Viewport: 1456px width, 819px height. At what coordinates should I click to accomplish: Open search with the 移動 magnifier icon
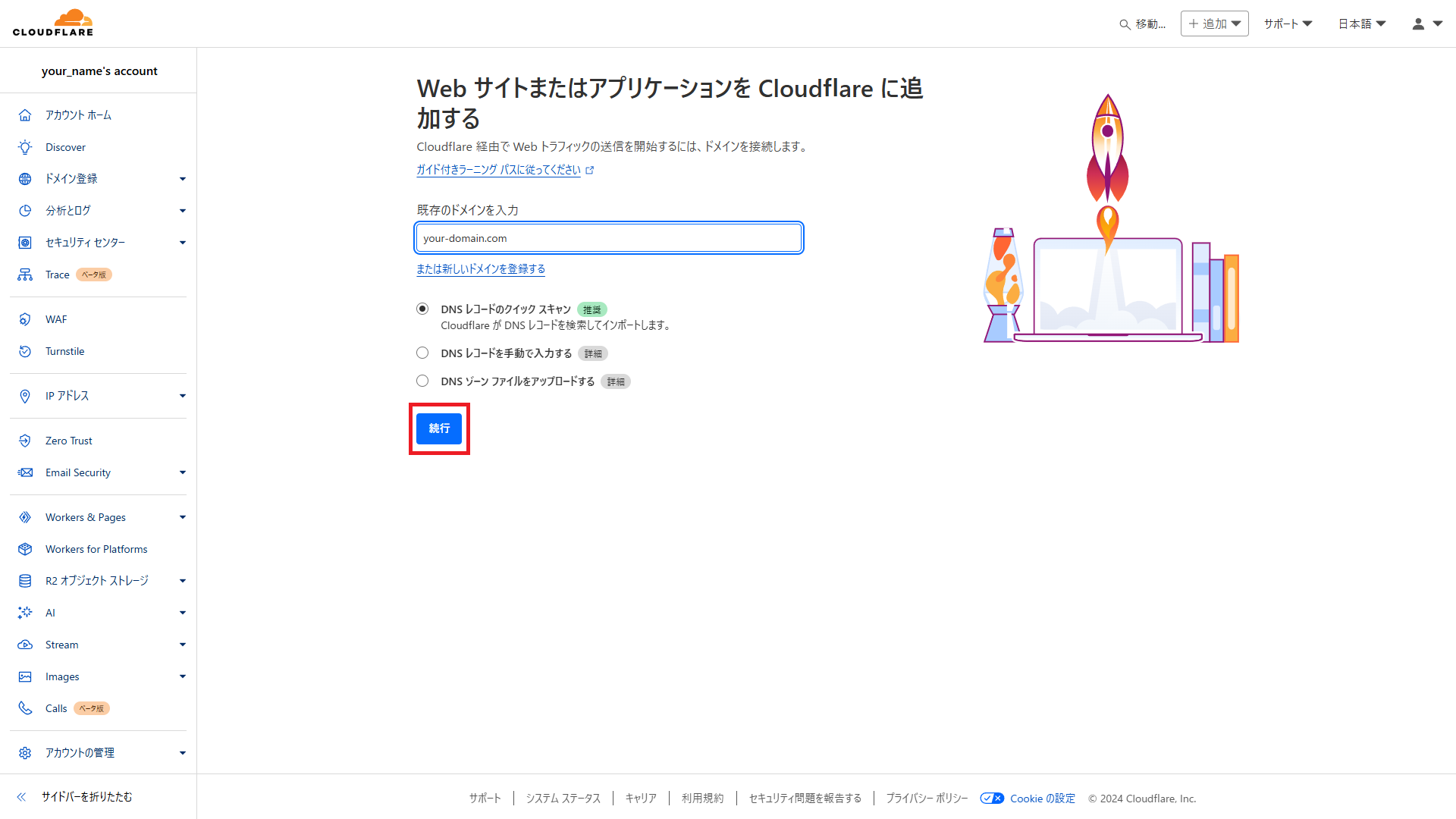coord(1125,24)
